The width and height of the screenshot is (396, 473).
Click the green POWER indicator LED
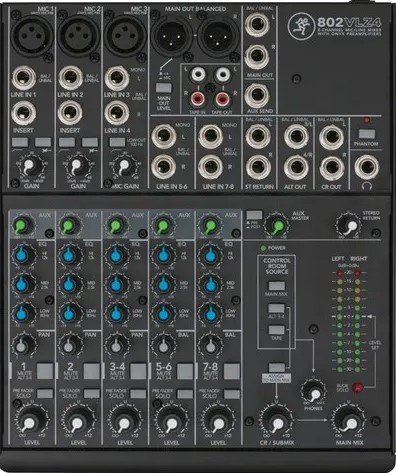pos(263,248)
